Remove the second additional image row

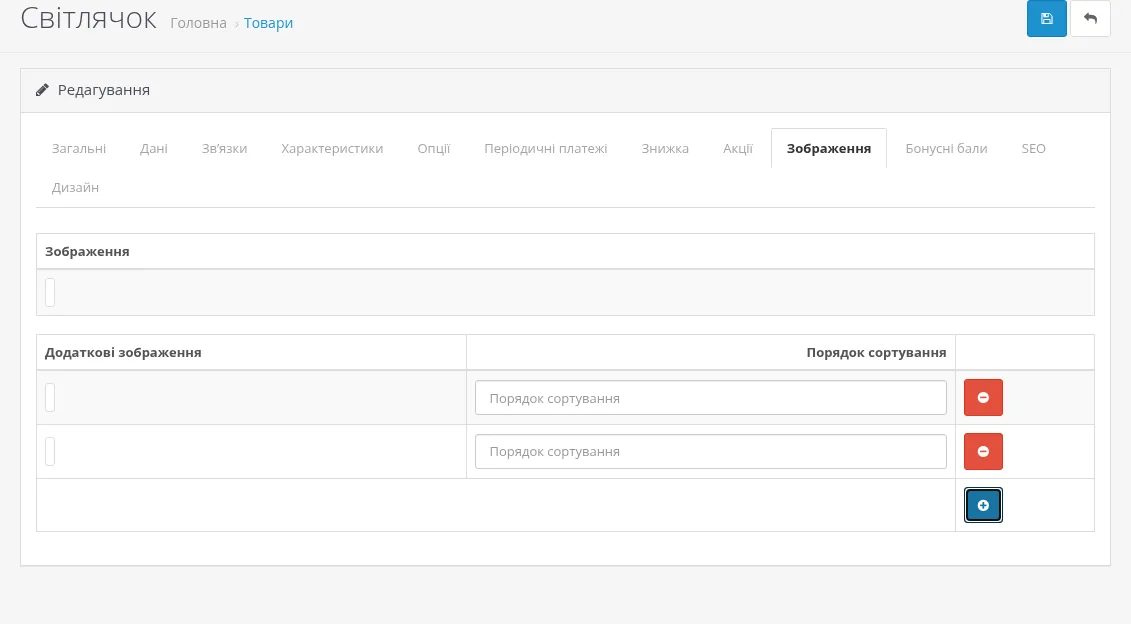point(983,452)
